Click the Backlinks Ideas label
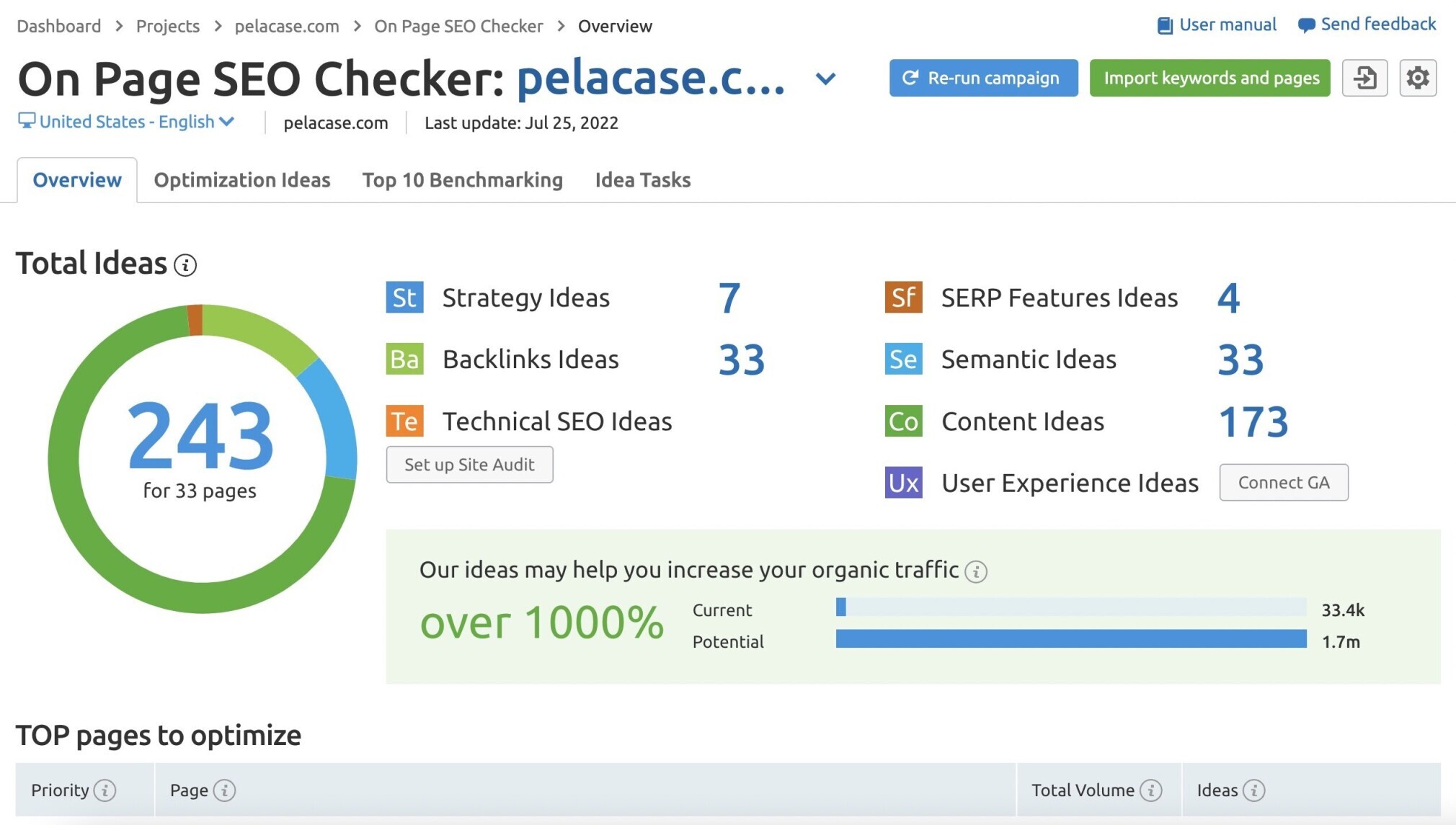Viewport: 1456px width, 825px height. [x=531, y=359]
